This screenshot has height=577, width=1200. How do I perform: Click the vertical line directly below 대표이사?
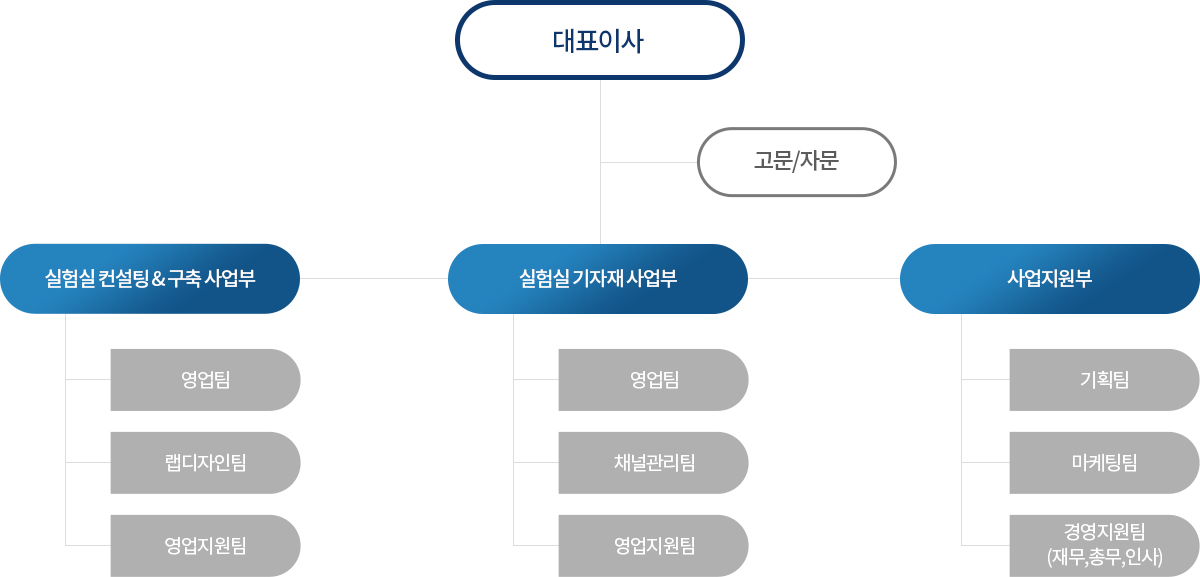(600, 161)
